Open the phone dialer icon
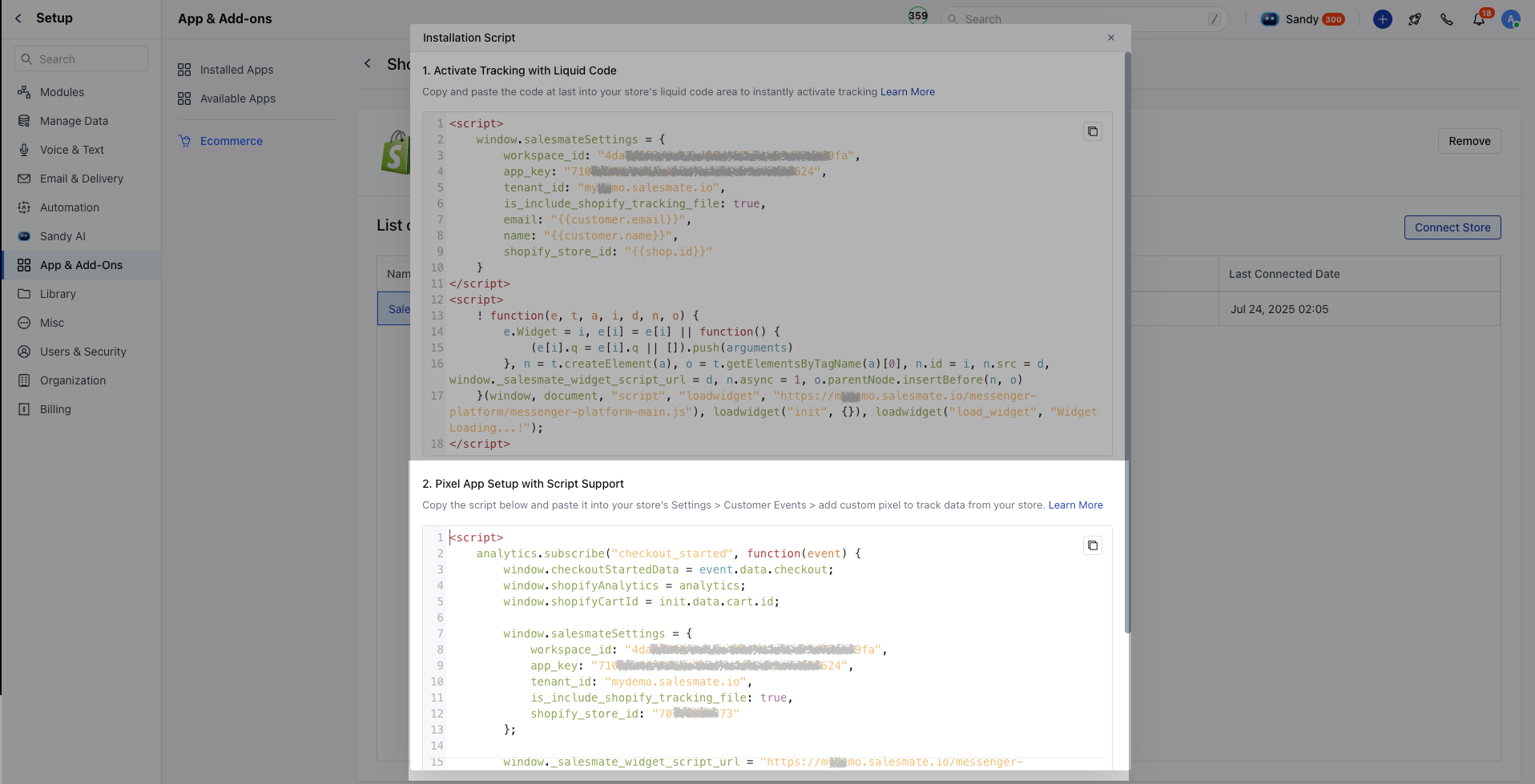This screenshot has width=1535, height=784. pyautogui.click(x=1447, y=19)
